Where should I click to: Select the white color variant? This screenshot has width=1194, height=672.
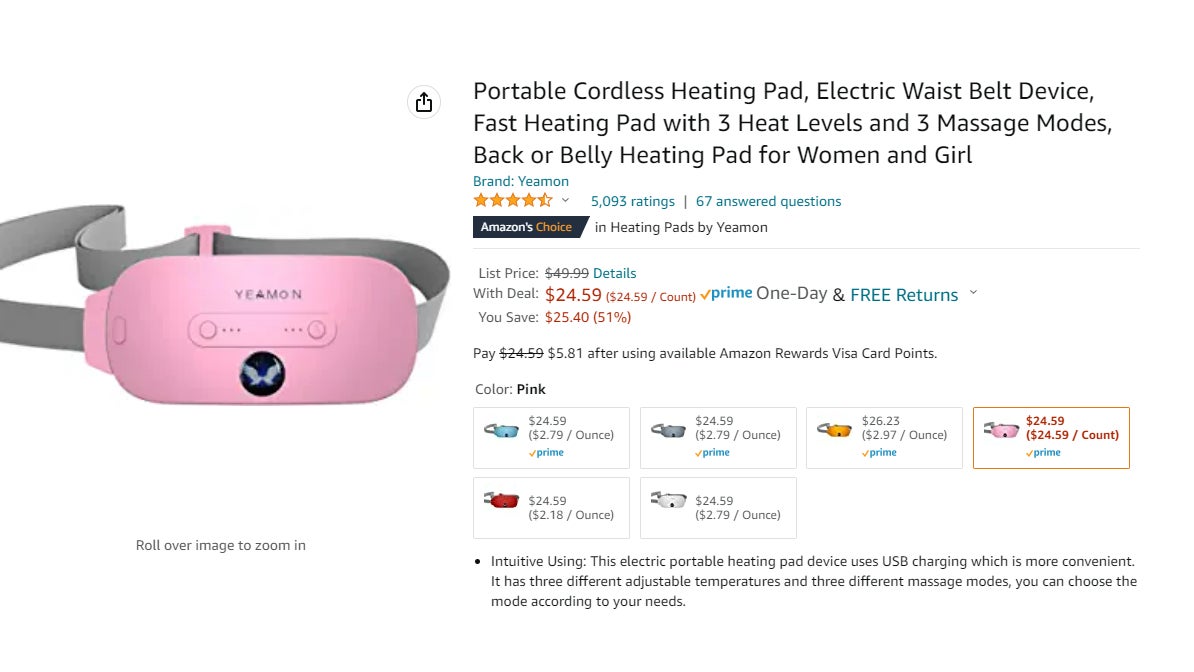pyautogui.click(x=716, y=507)
